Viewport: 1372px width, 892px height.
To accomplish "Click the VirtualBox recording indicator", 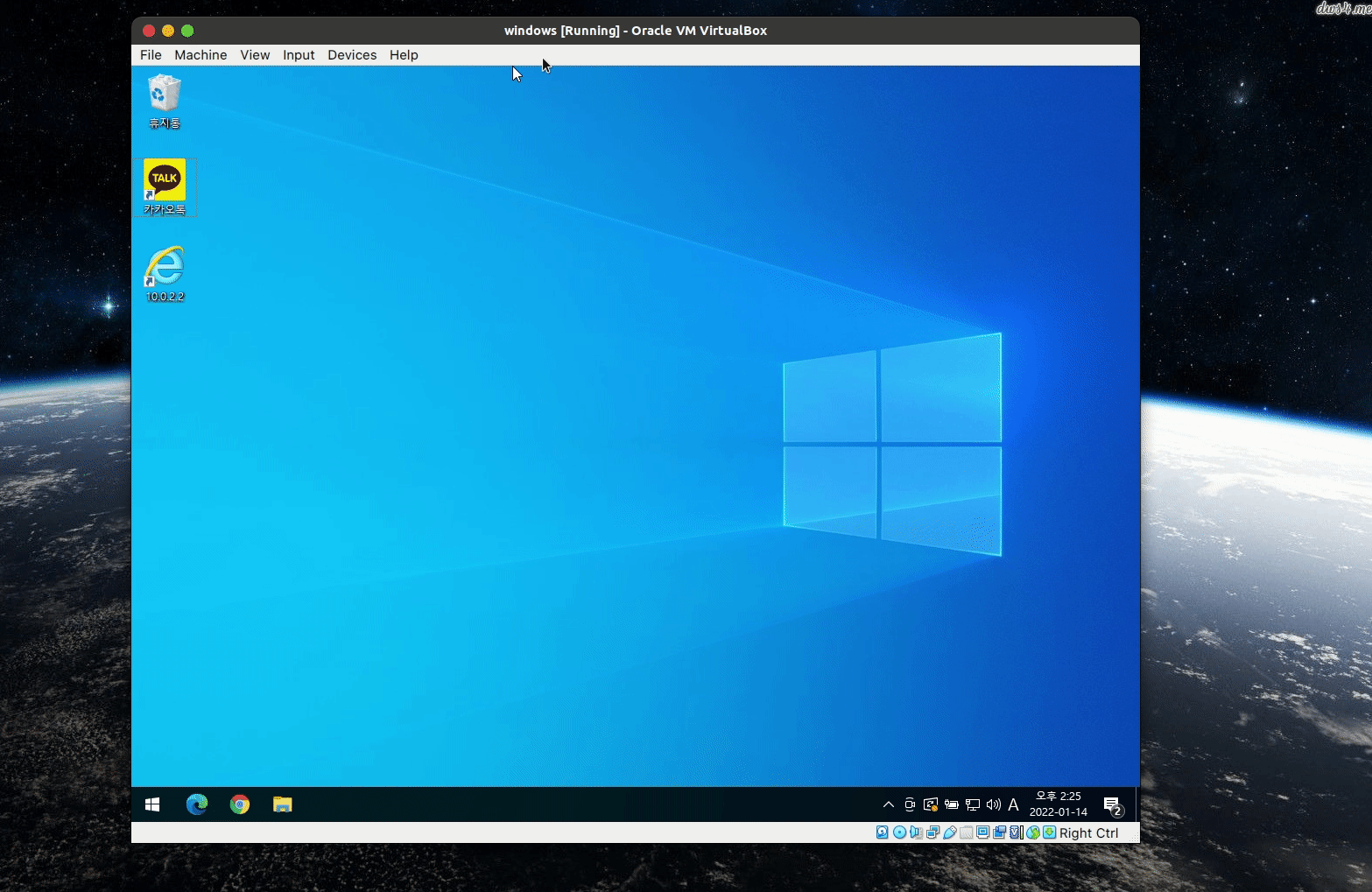I will [999, 832].
